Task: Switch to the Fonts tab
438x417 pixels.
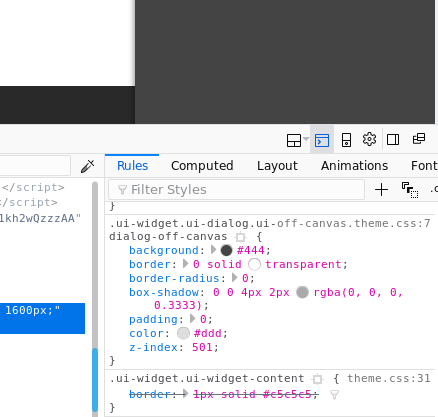Action: point(424,166)
